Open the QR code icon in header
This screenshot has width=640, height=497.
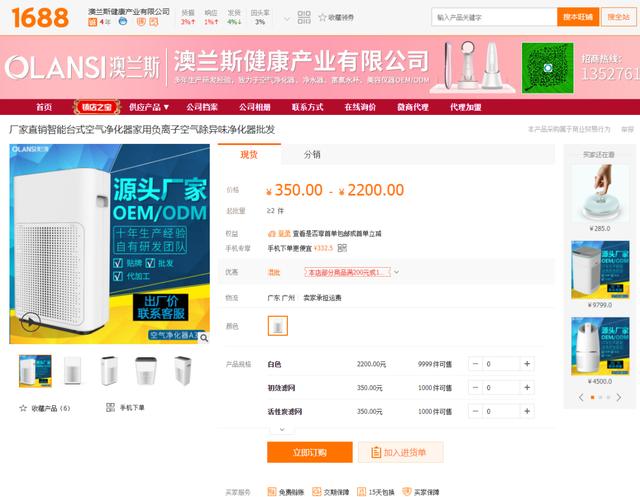click(304, 17)
